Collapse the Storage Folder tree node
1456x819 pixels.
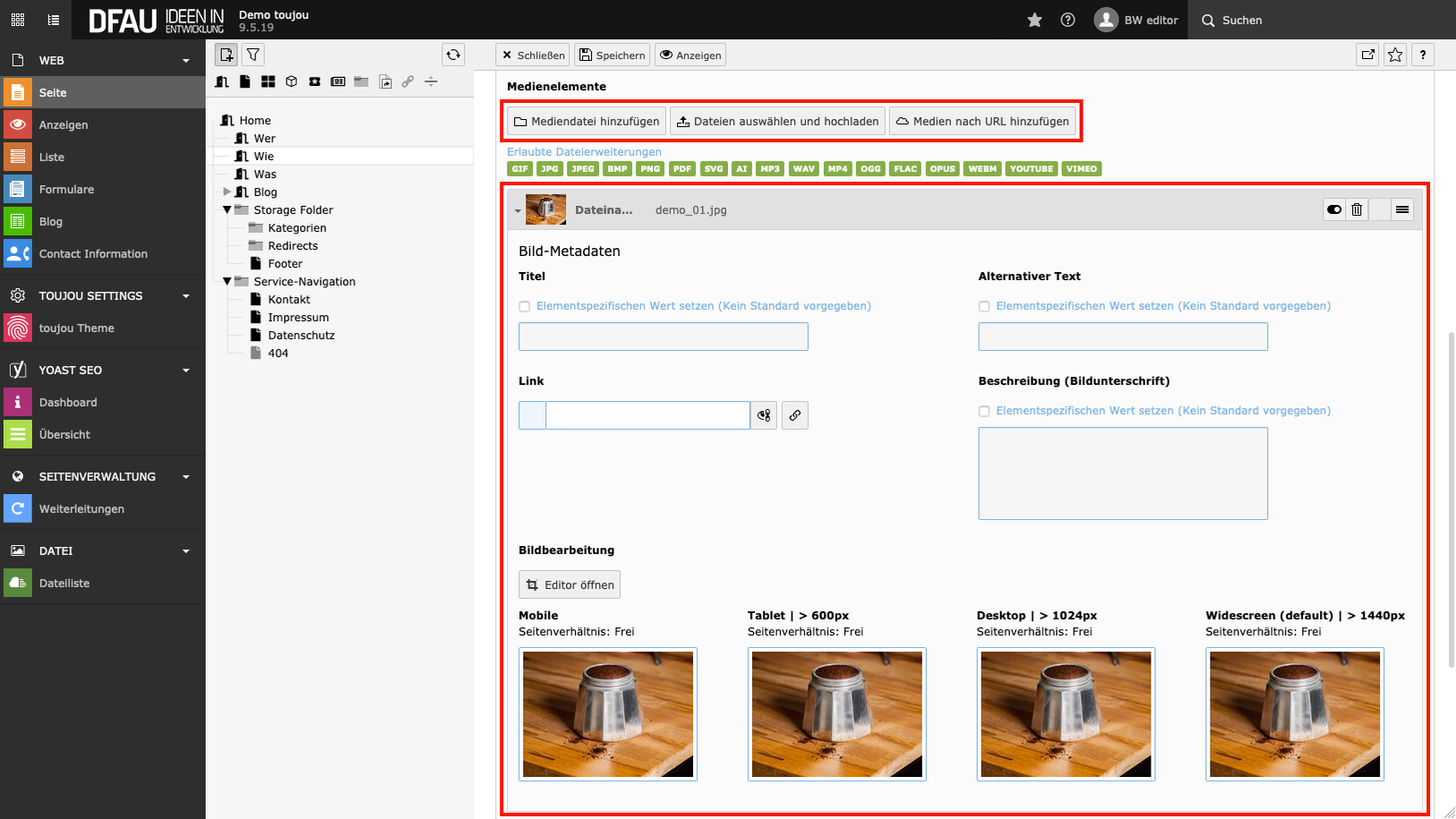[227, 209]
